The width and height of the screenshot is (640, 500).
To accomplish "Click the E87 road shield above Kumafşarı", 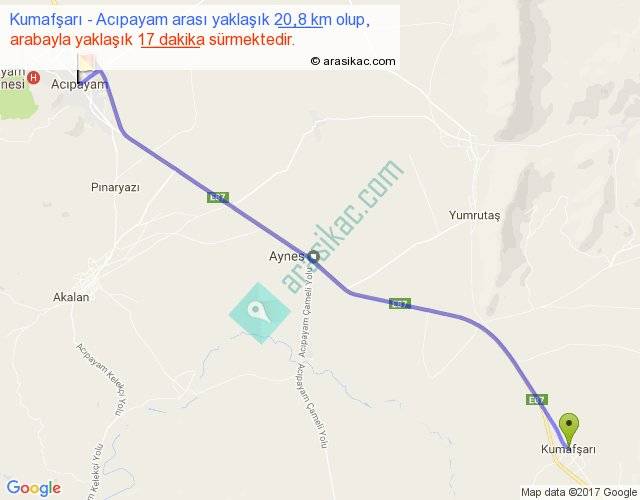I will [537, 400].
